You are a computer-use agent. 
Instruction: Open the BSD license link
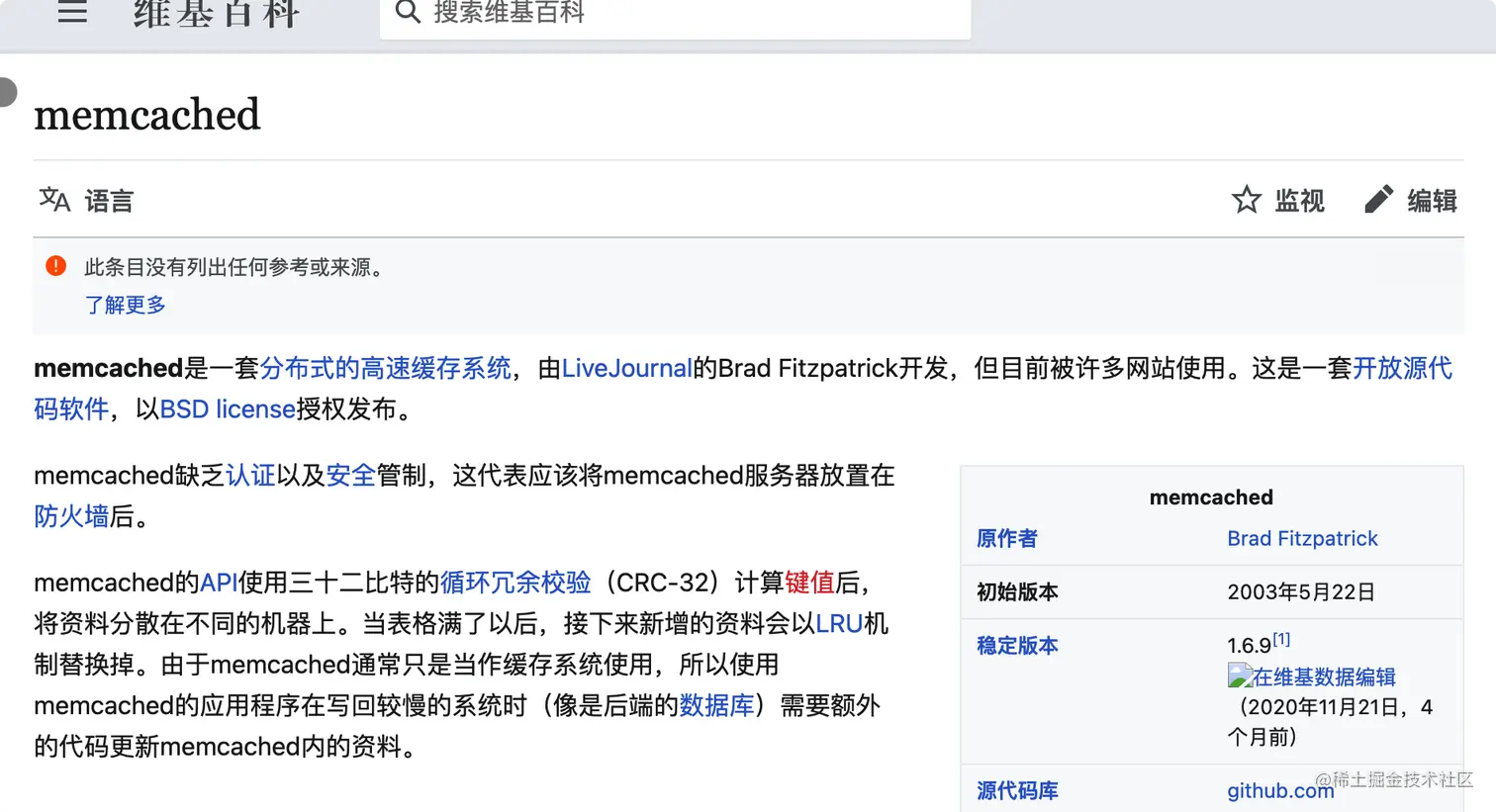click(x=228, y=408)
